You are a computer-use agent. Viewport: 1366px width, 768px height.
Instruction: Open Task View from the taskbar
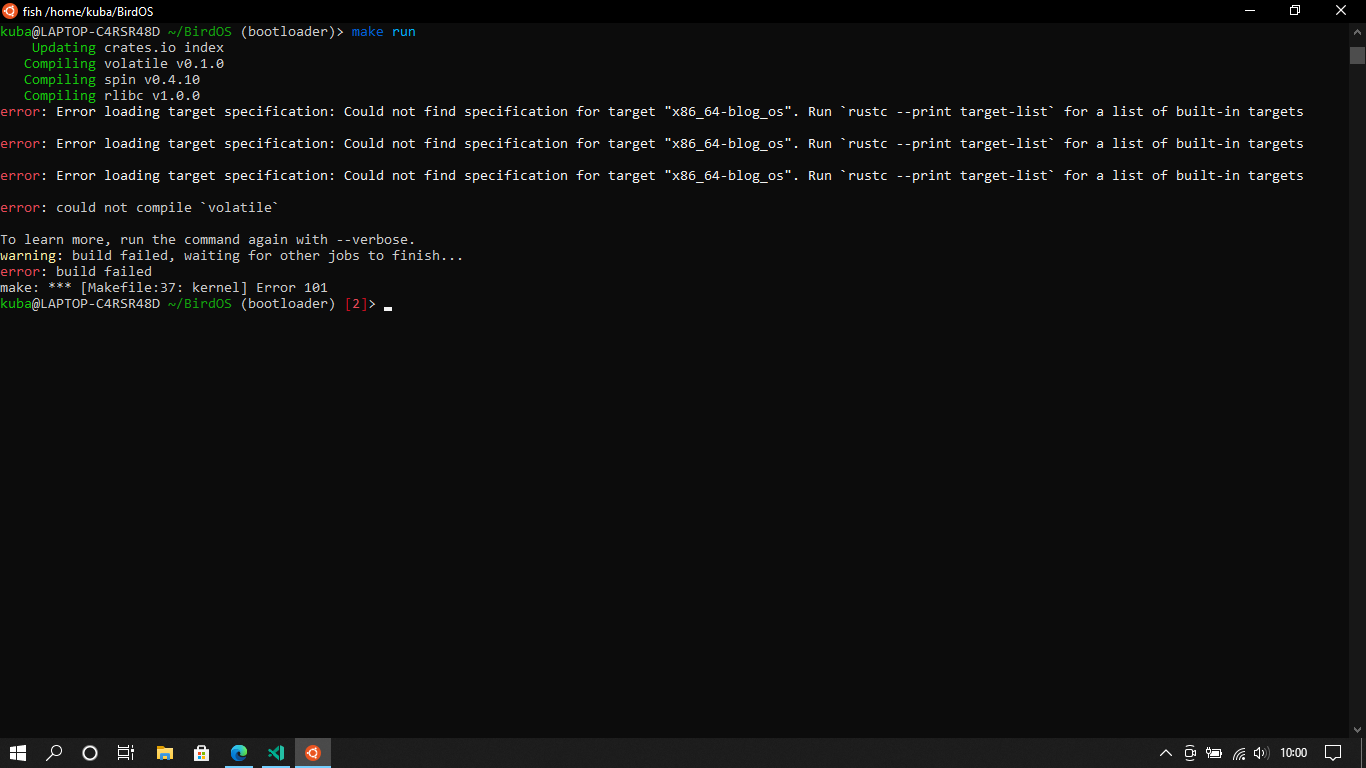click(x=125, y=753)
